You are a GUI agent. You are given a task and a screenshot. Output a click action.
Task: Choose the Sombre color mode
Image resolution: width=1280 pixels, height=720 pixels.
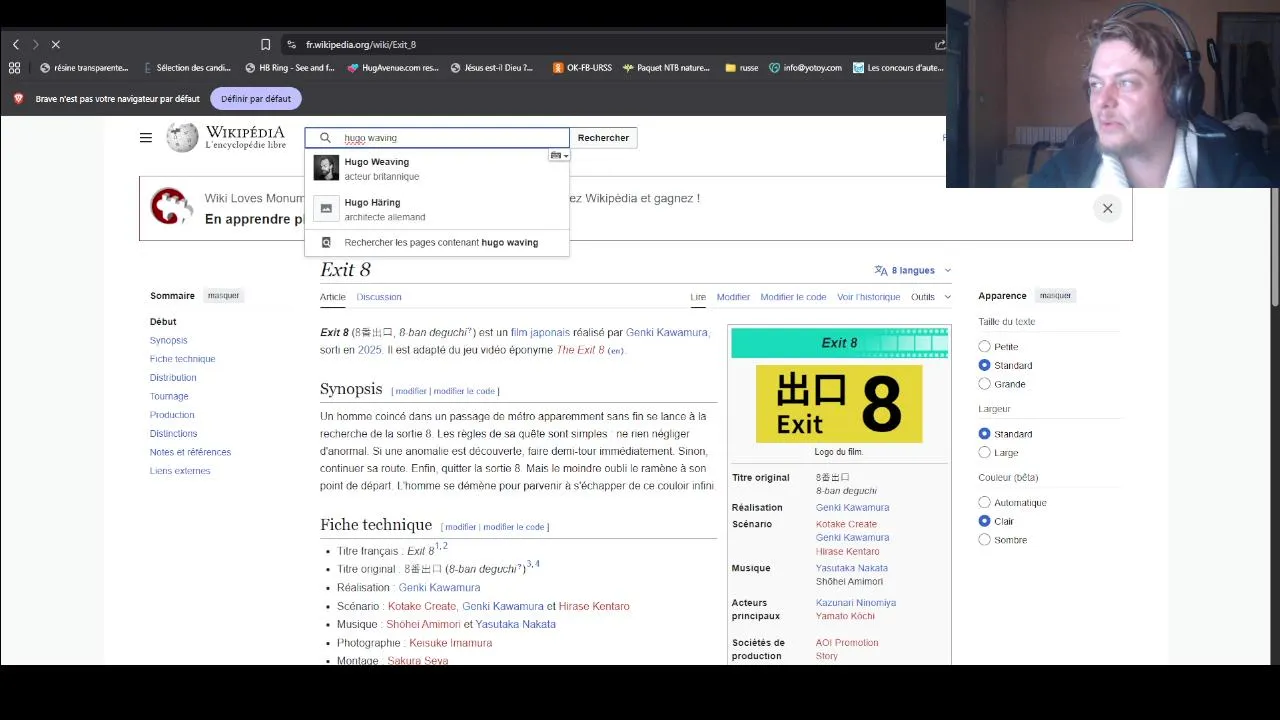(x=985, y=540)
